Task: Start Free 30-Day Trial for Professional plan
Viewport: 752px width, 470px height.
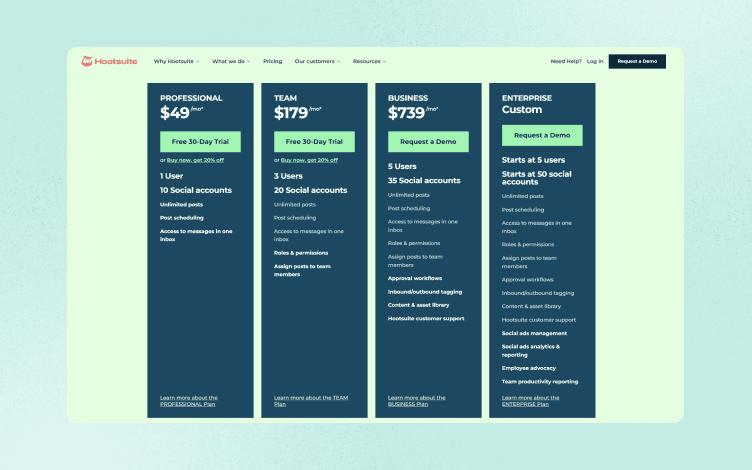Action: [x=200, y=141]
